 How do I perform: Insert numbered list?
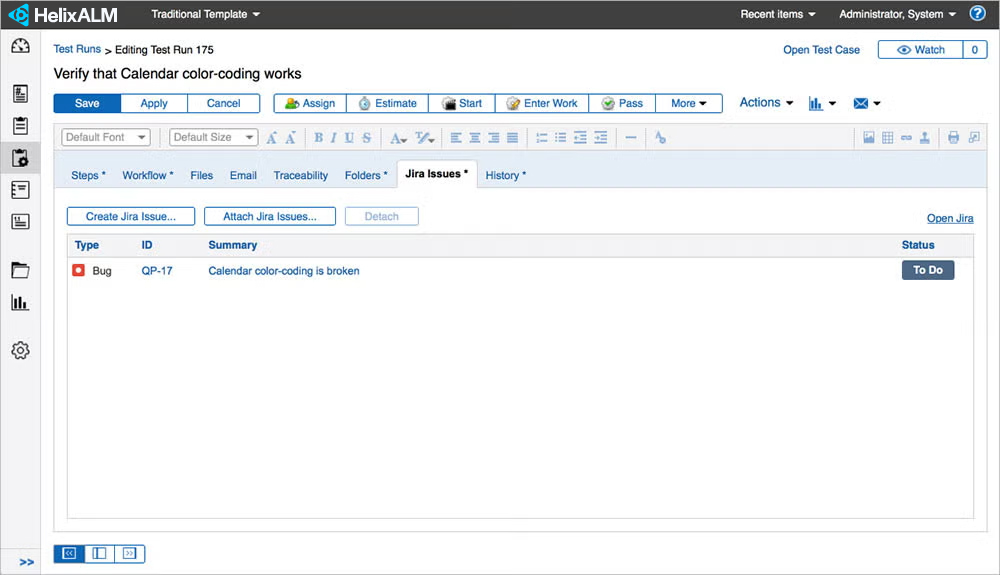click(541, 138)
